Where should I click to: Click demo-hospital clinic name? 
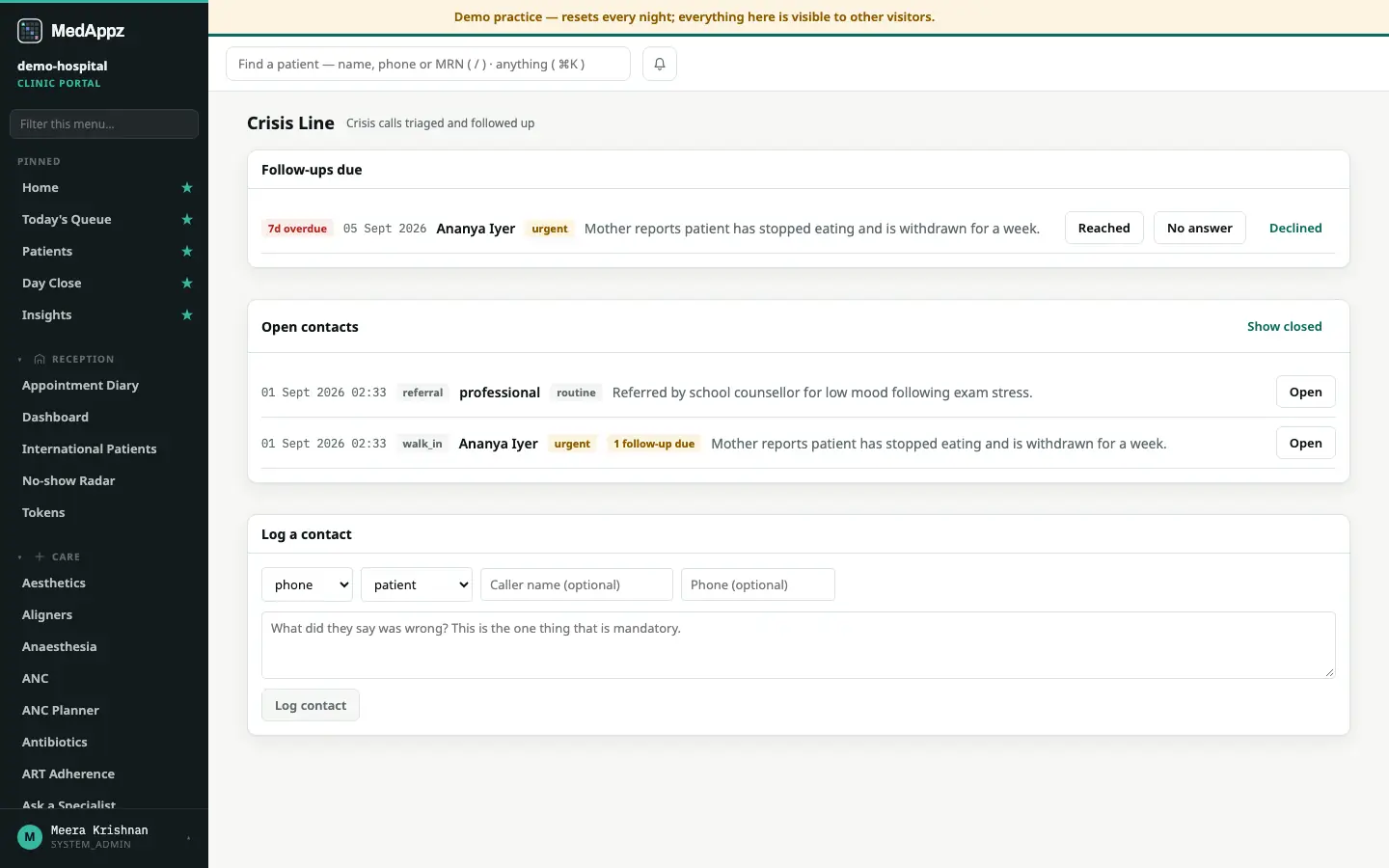coord(63,67)
